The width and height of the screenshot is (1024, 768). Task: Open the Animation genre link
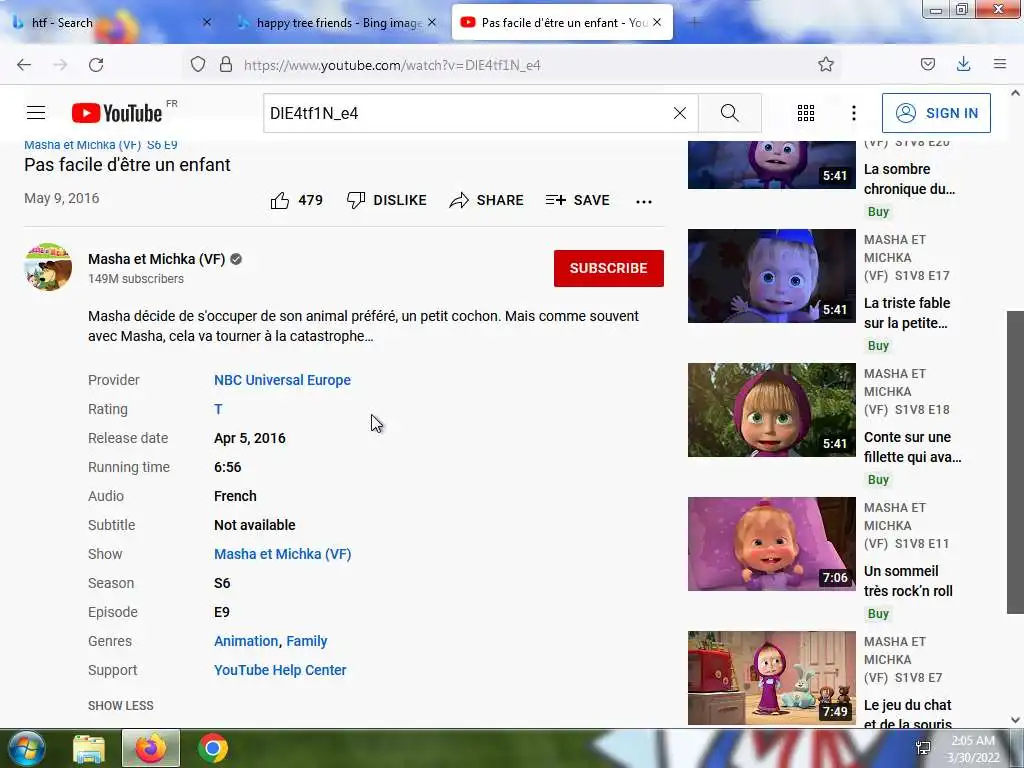(246, 641)
